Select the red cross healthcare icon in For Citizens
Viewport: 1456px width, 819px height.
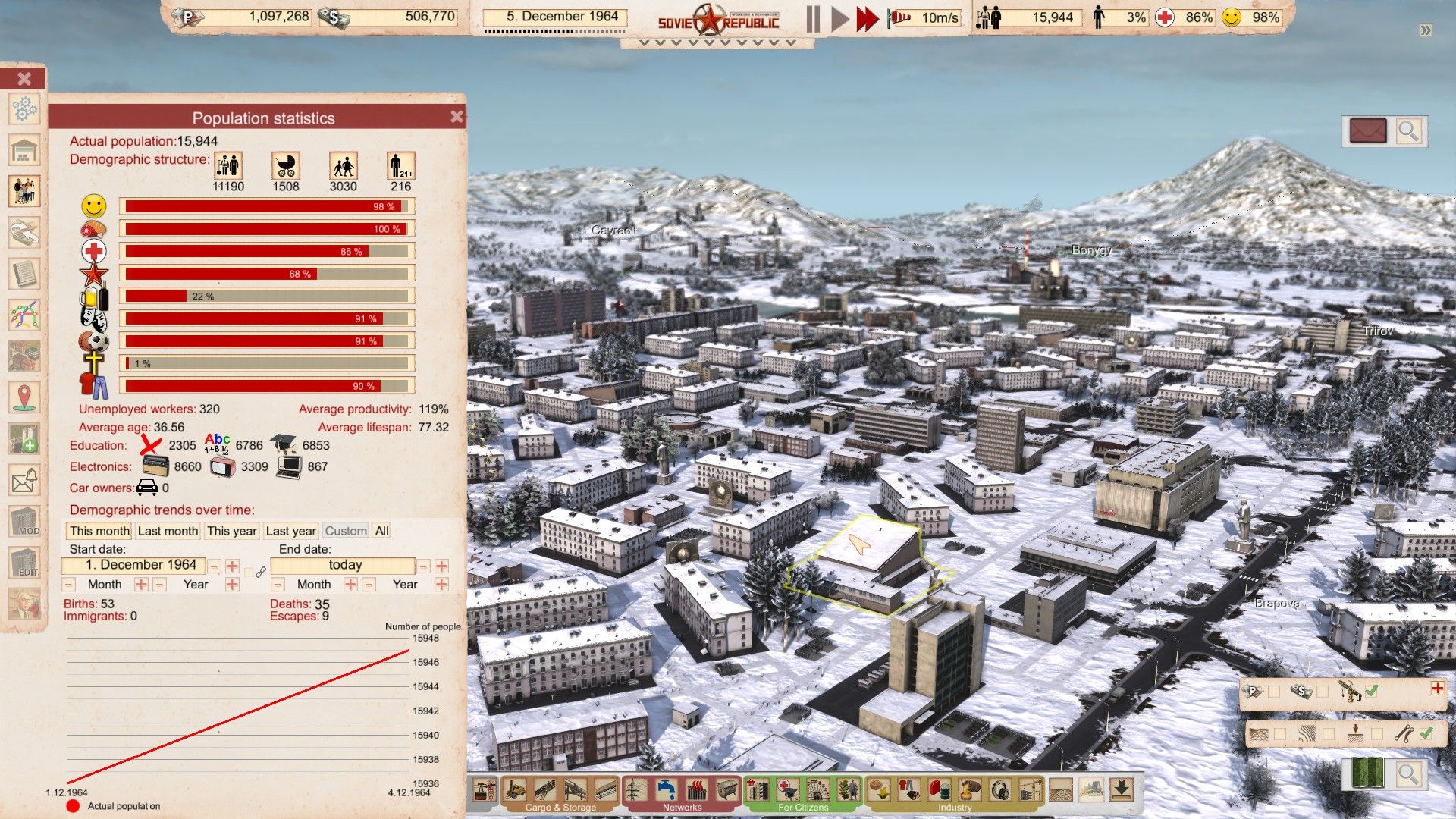788,790
